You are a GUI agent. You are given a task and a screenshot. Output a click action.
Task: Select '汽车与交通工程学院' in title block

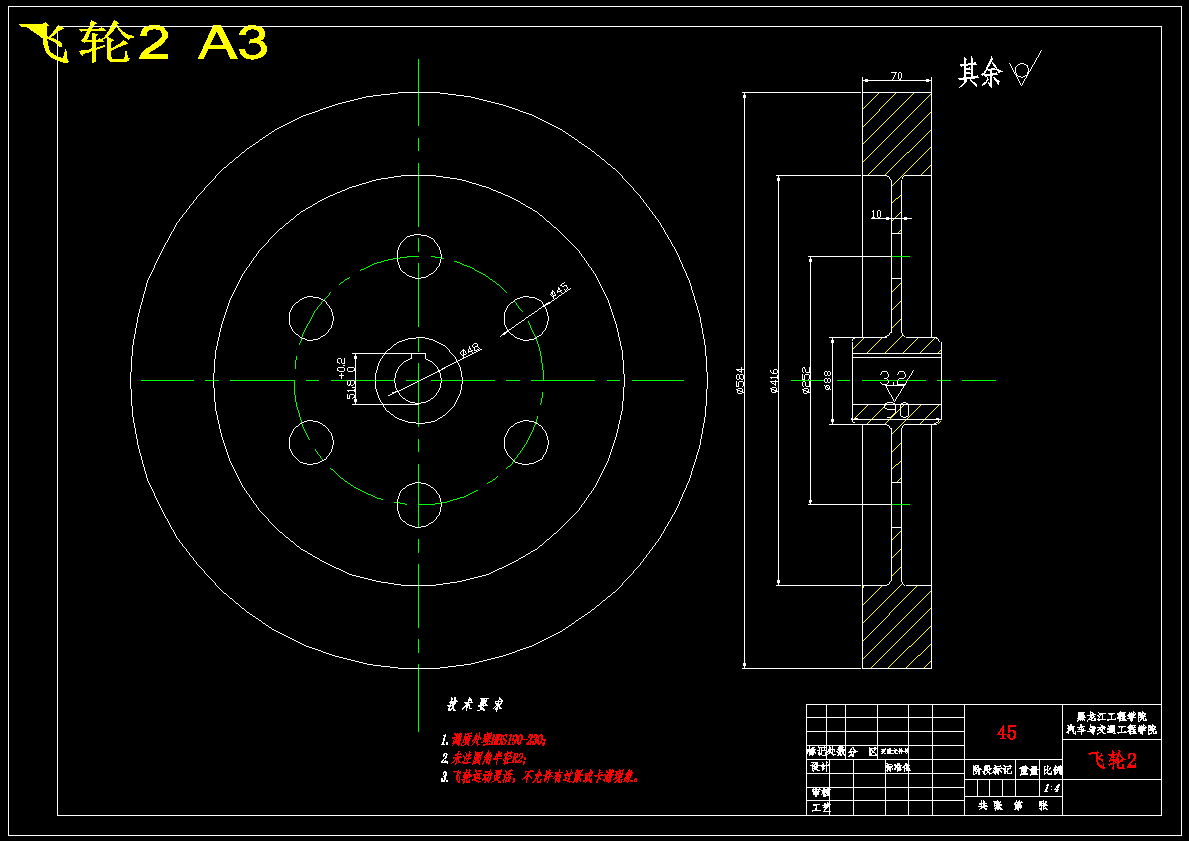click(1112, 730)
